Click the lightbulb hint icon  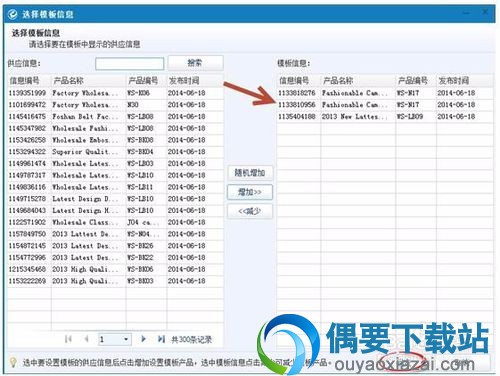click(13, 362)
